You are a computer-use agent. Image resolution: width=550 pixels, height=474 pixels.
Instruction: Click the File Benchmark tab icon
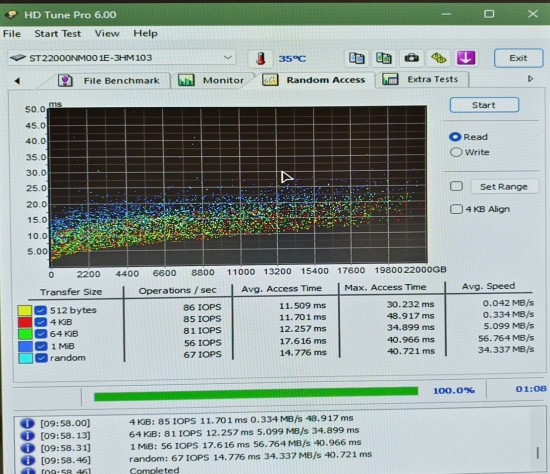65,80
